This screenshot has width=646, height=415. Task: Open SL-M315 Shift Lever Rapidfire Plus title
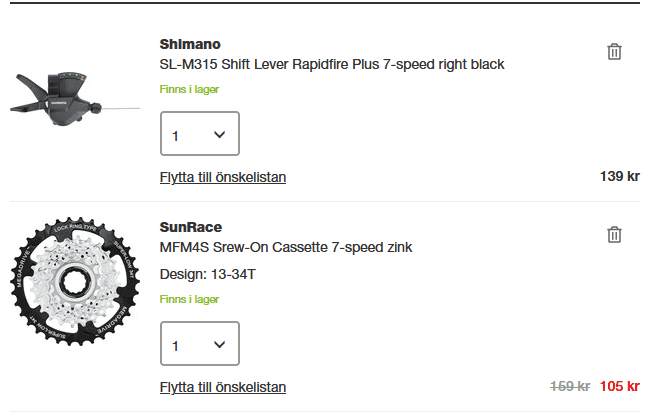(332, 64)
